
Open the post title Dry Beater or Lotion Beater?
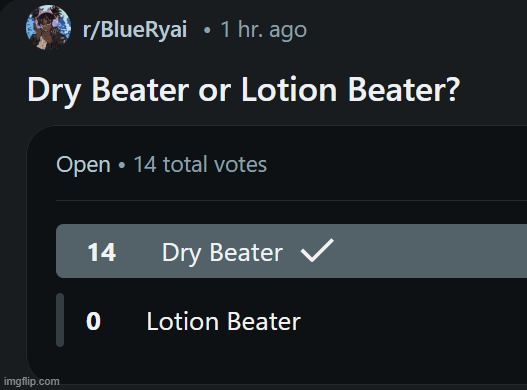point(243,89)
